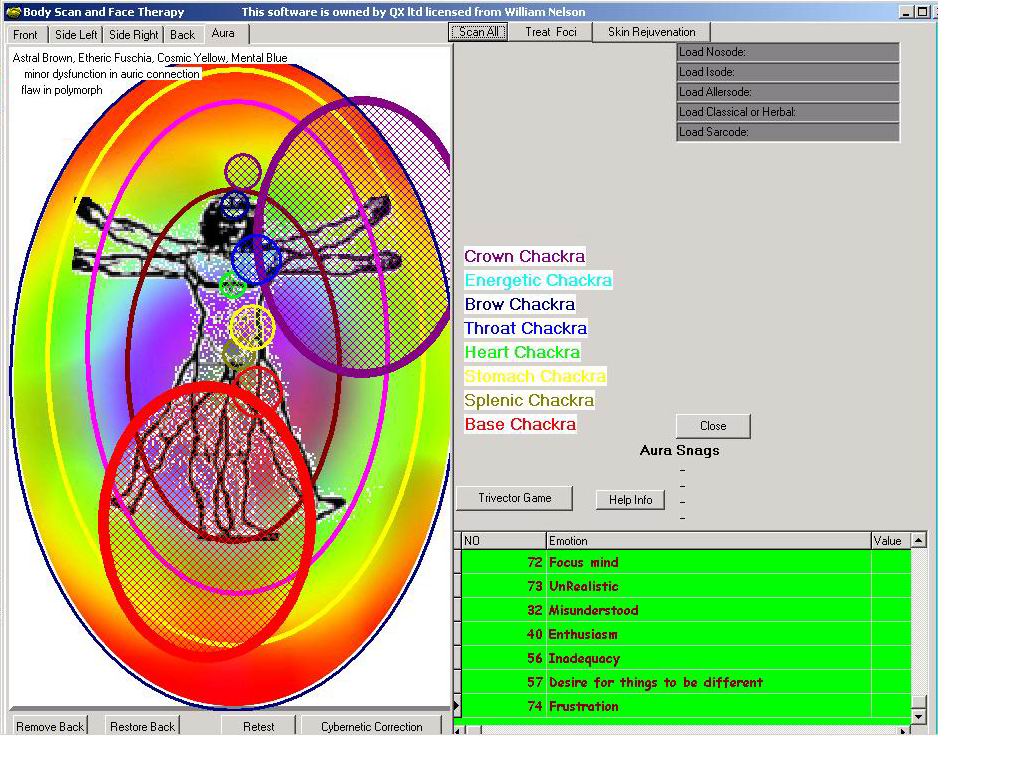Sort by the NO column header

(504, 541)
